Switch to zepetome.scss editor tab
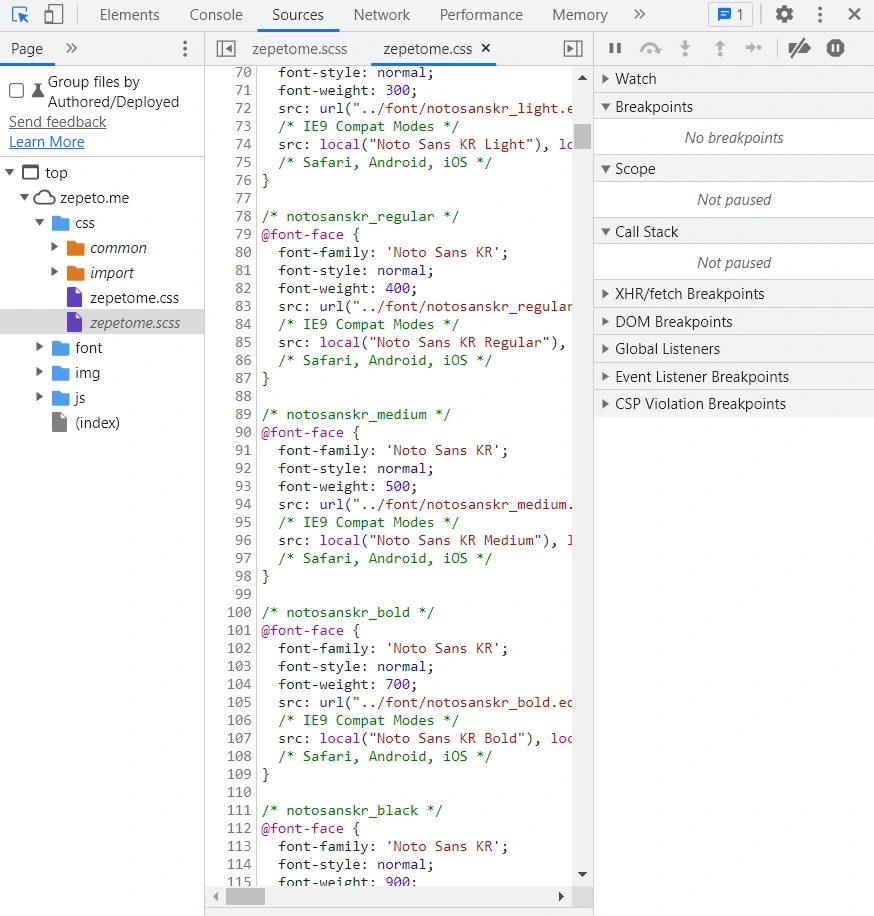The image size is (874, 916). pos(299,48)
